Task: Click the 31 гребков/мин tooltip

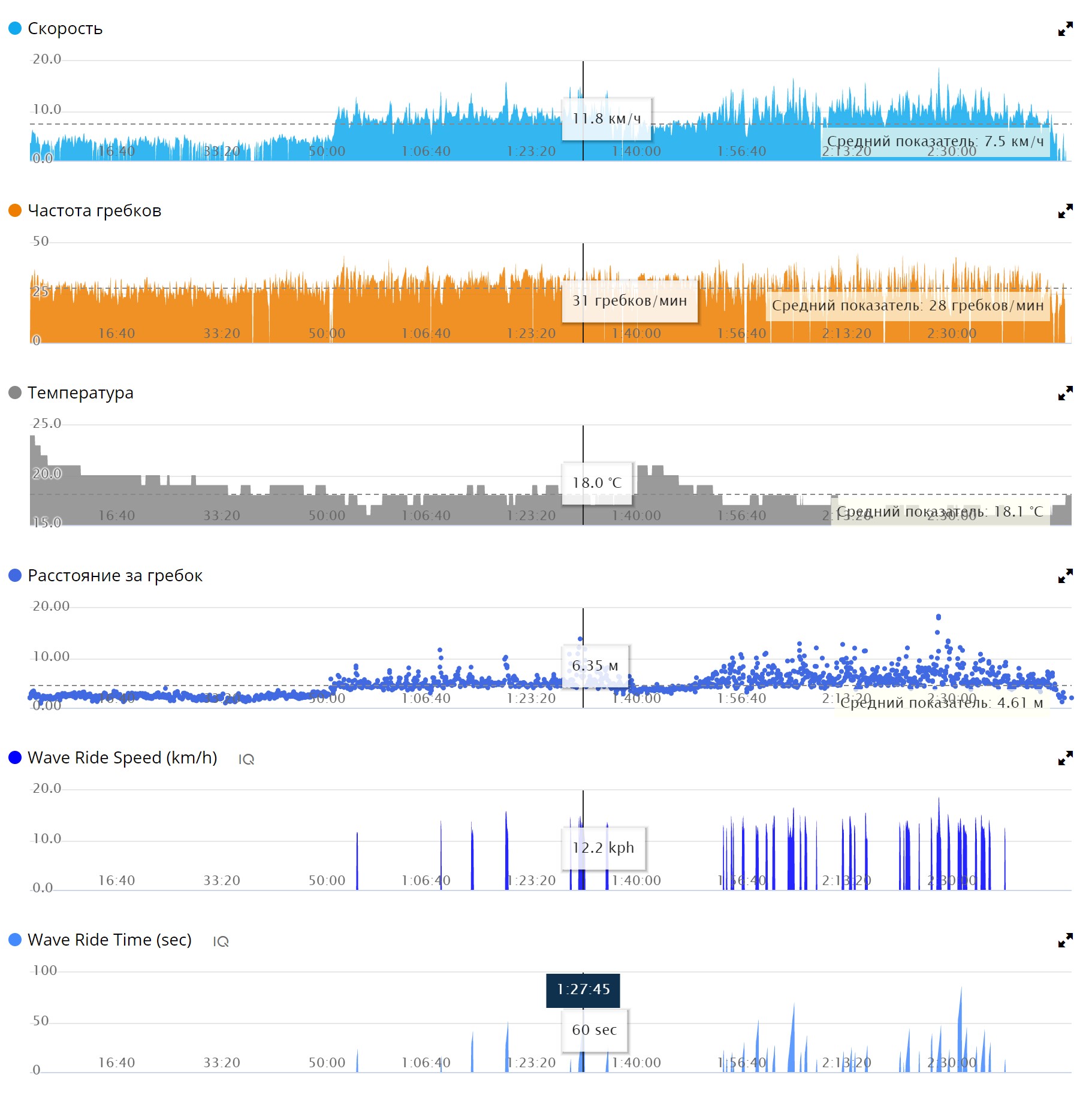Action: tap(629, 301)
